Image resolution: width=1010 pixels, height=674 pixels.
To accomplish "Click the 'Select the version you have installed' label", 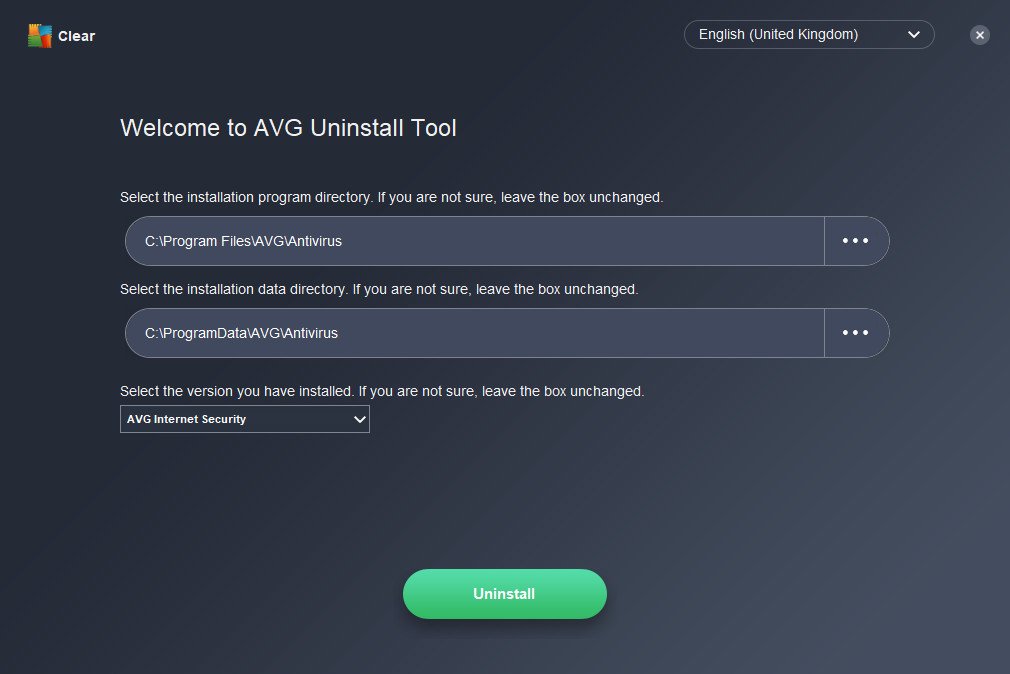I will pyautogui.click(x=382, y=391).
